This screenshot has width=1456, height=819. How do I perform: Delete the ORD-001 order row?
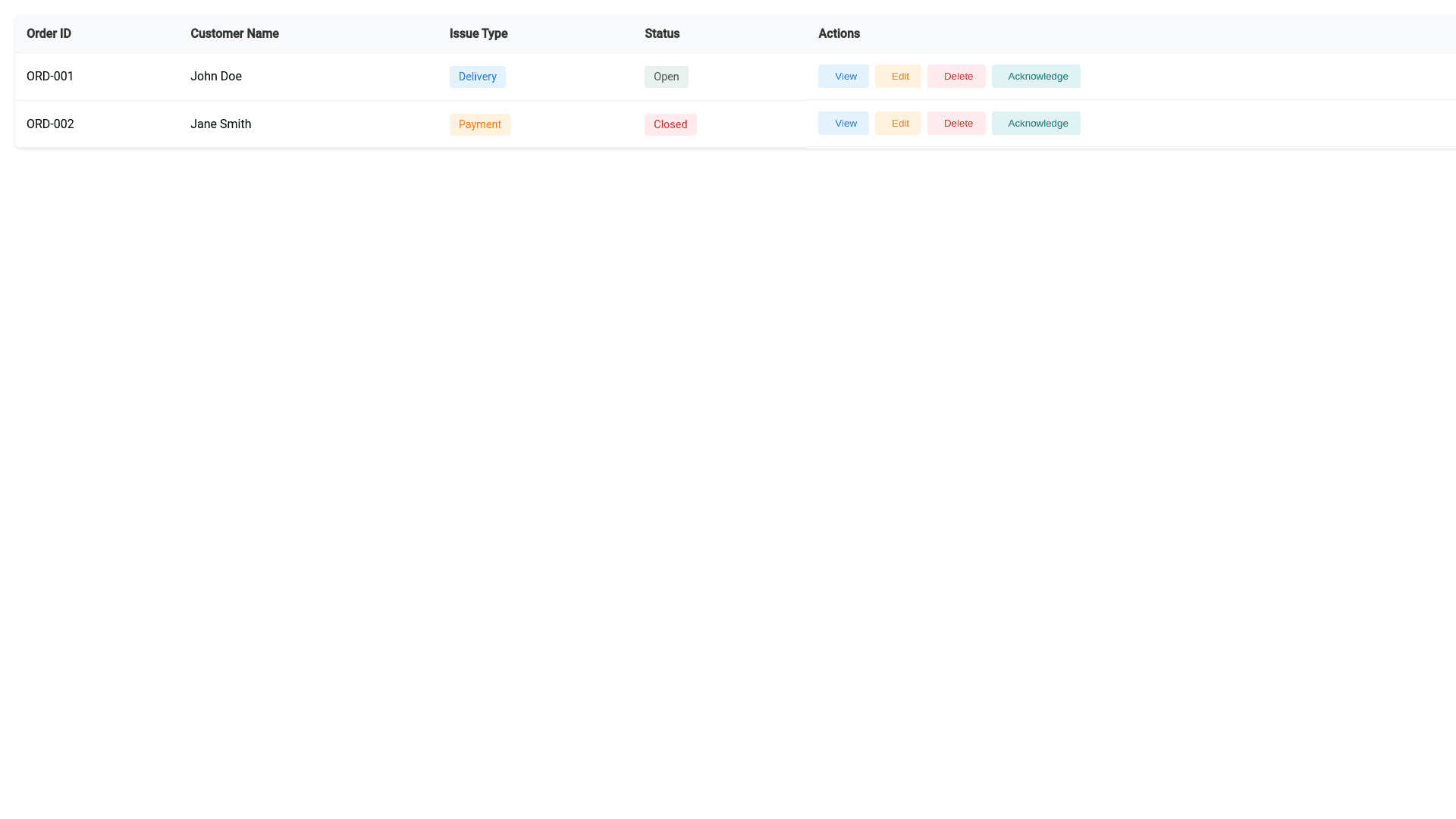point(956,76)
